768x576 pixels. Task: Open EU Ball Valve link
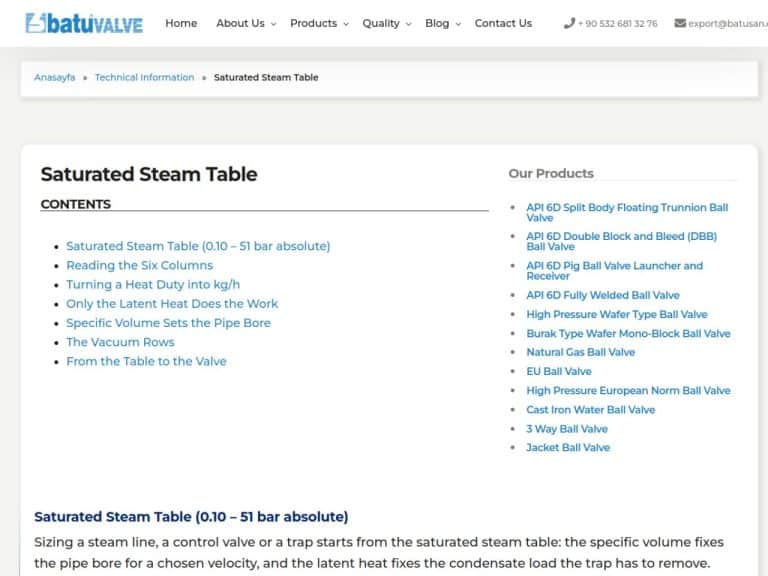point(559,371)
